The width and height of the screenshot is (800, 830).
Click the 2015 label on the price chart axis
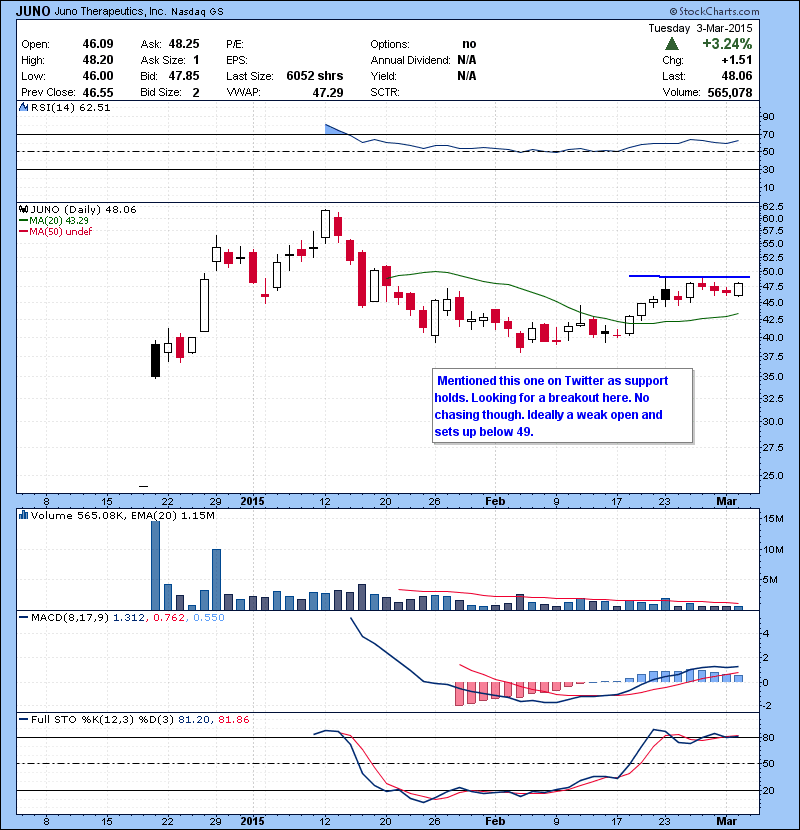(252, 501)
